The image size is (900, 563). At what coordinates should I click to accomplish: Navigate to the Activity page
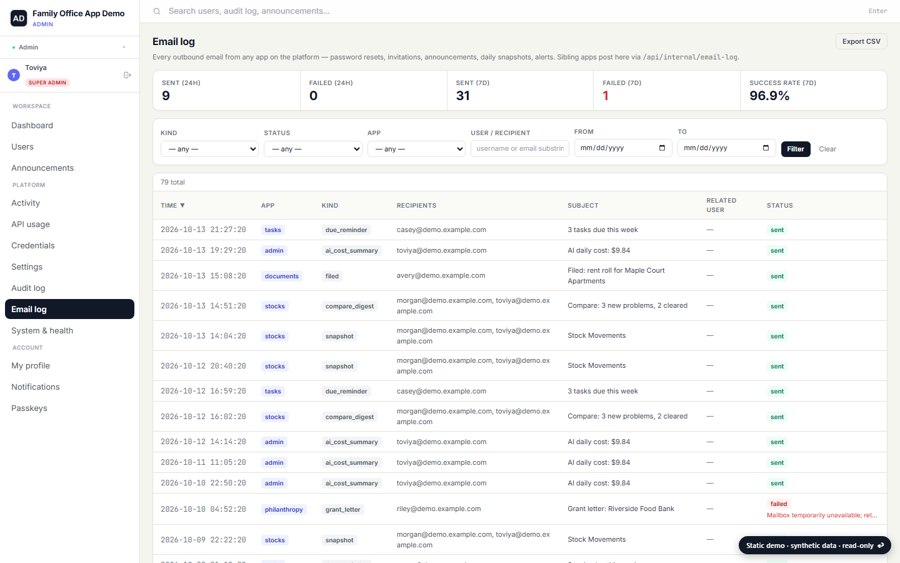(69, 203)
